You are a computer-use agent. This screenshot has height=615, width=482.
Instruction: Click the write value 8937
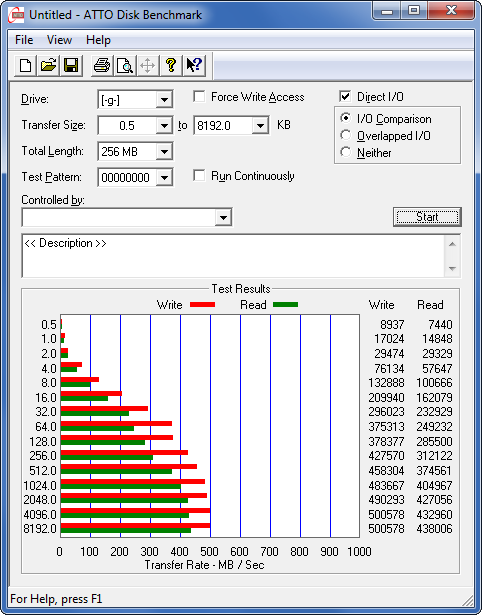pos(392,325)
